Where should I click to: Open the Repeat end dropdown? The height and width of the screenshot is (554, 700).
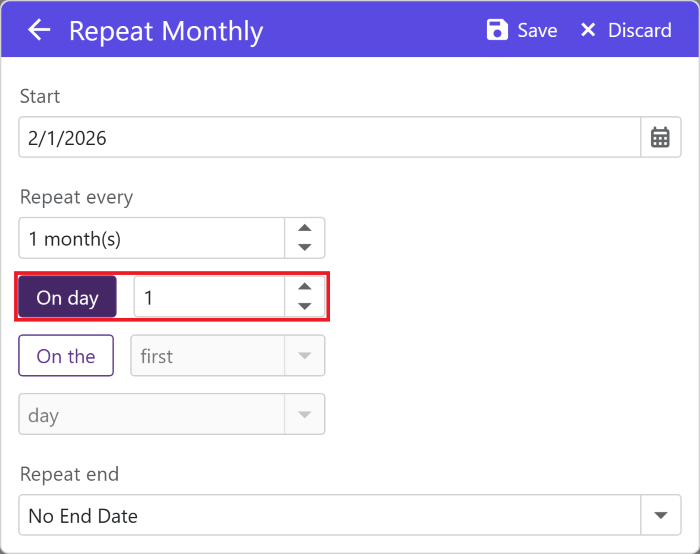tap(660, 516)
